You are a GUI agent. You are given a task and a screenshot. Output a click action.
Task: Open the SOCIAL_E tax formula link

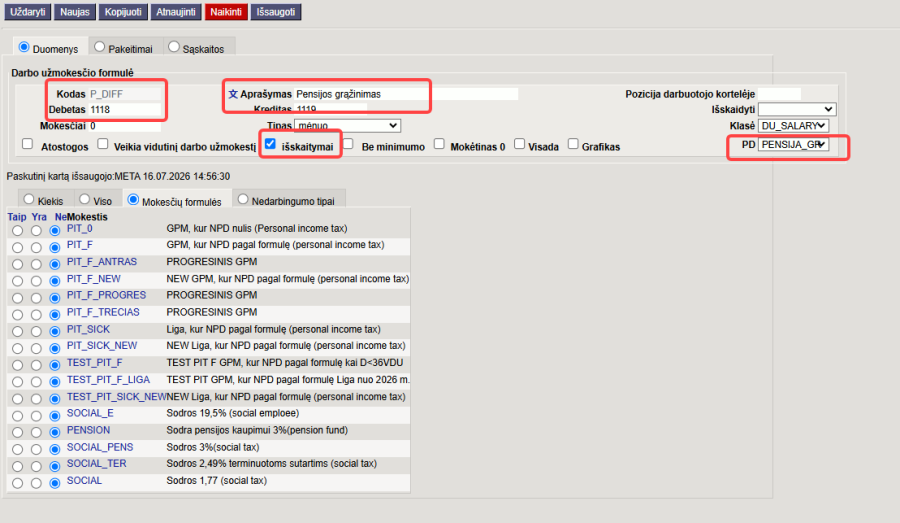(90, 413)
